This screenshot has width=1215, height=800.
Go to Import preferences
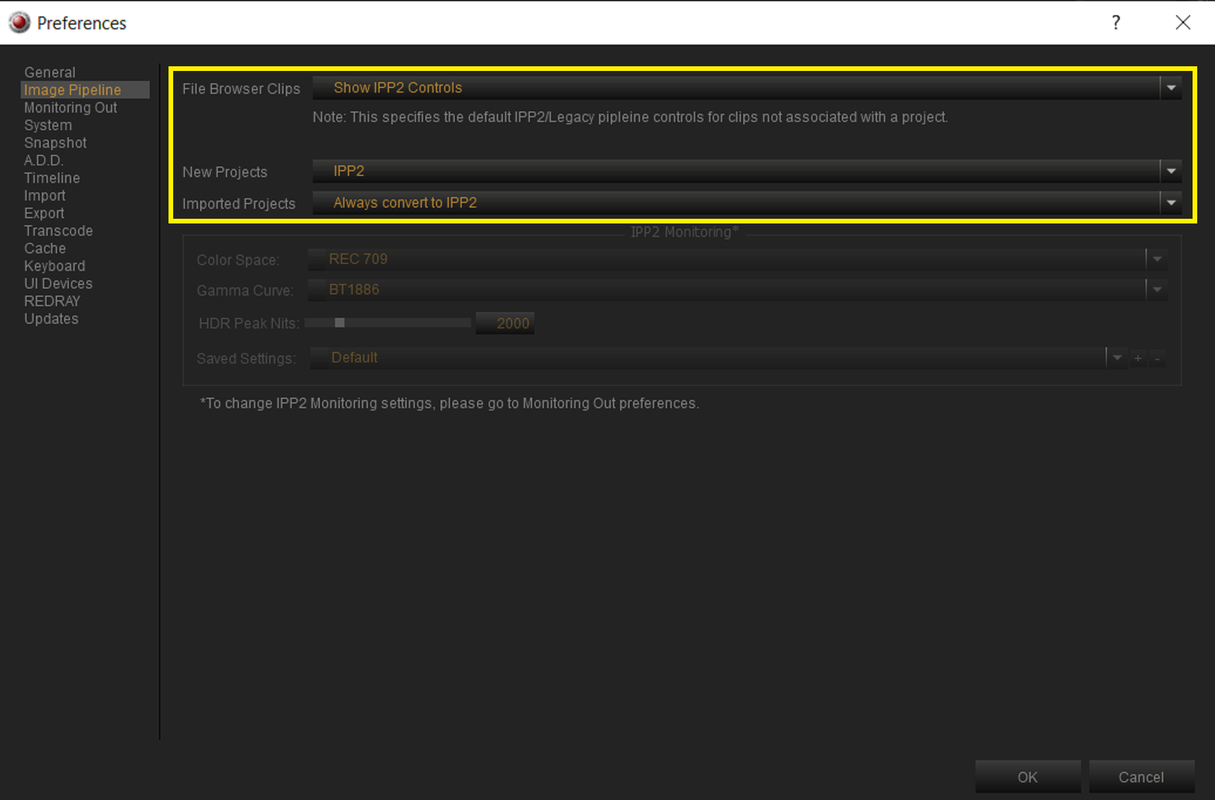[45, 196]
